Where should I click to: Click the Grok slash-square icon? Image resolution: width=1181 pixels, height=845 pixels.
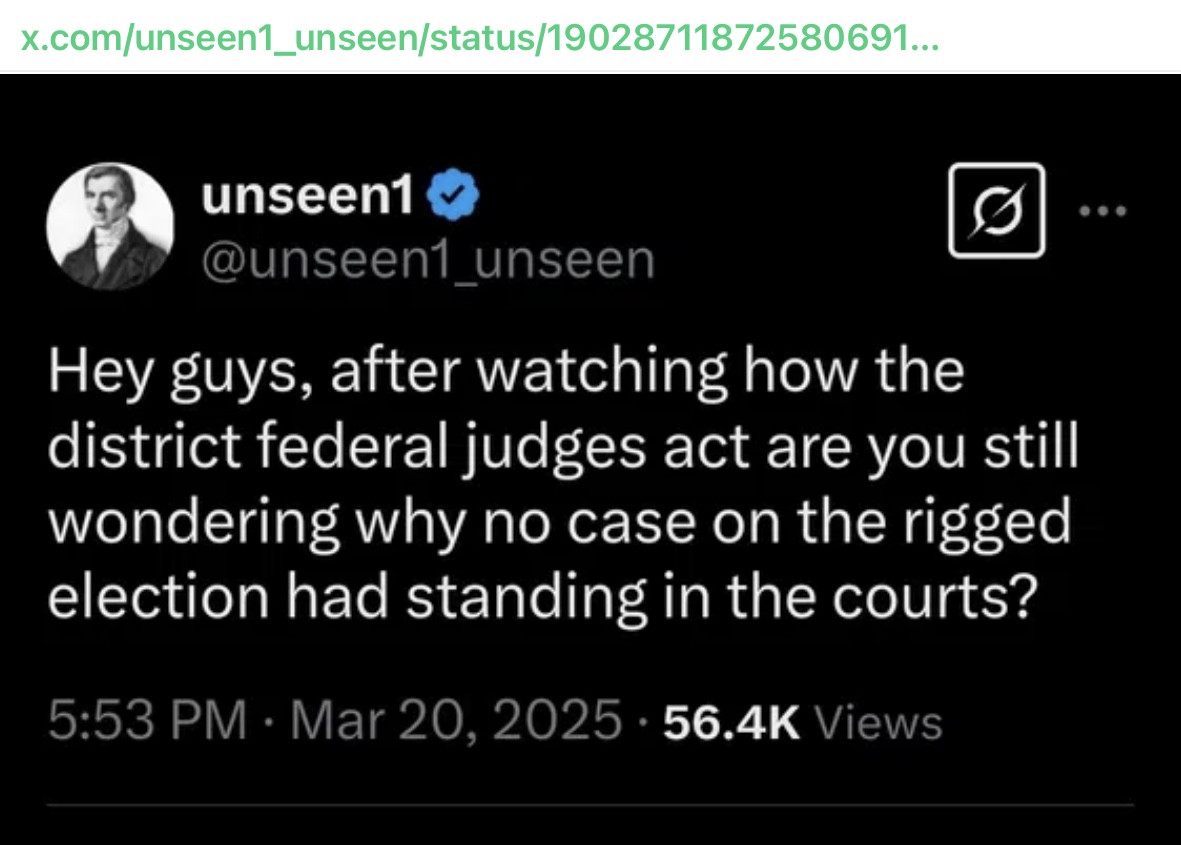tap(996, 210)
